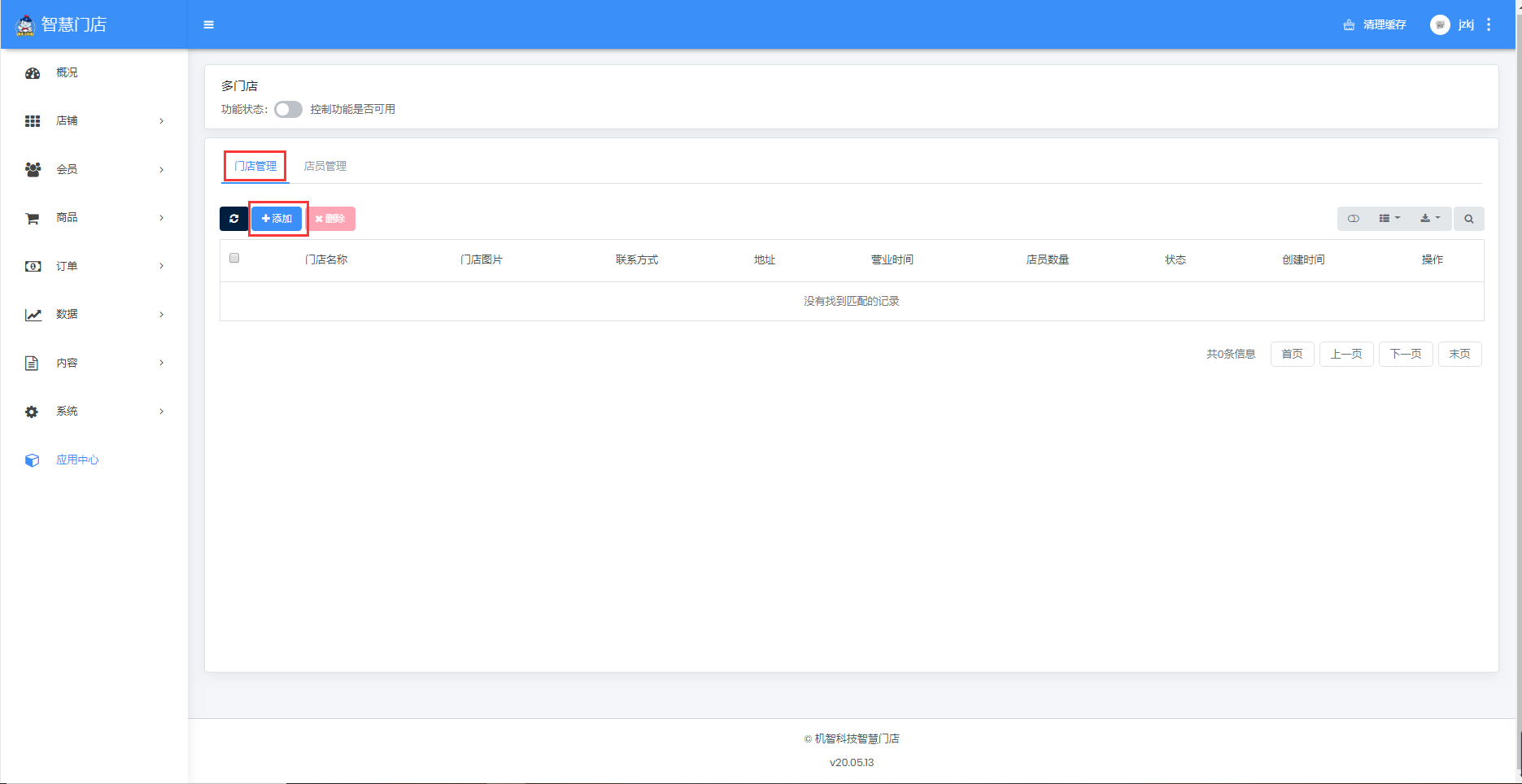Click the 清理缓存 button in header
Viewport: 1522px width, 784px height.
coord(1375,25)
